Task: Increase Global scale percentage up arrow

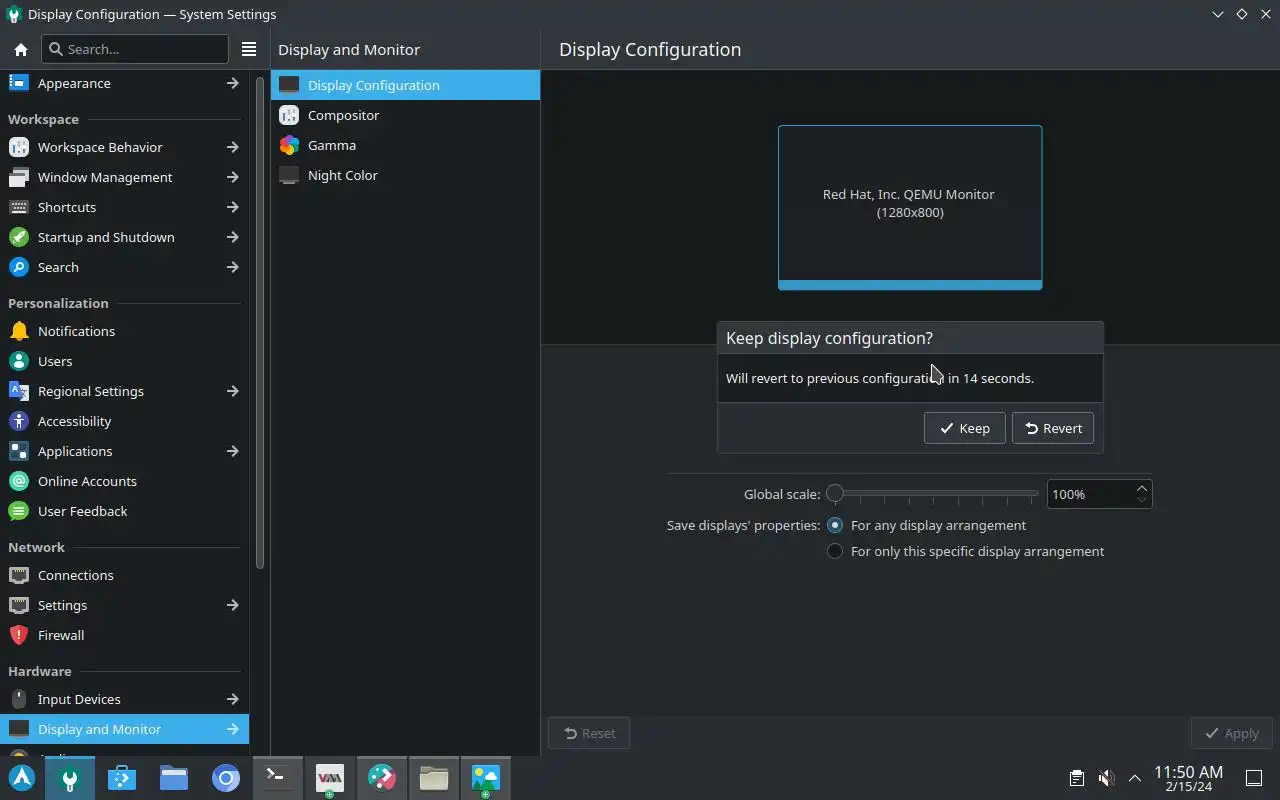Action: coord(1141,488)
